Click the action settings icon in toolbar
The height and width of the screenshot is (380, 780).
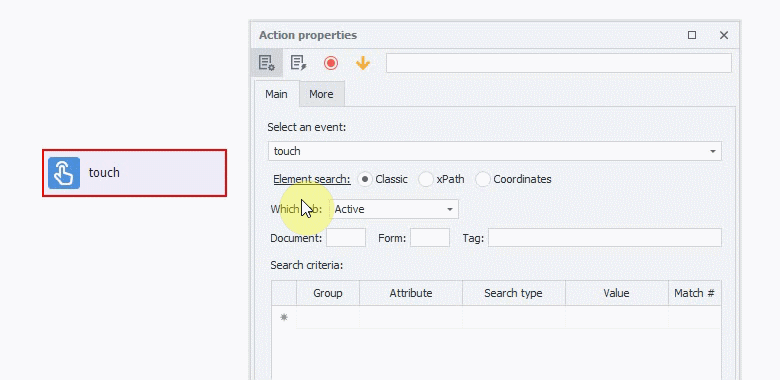(267, 63)
